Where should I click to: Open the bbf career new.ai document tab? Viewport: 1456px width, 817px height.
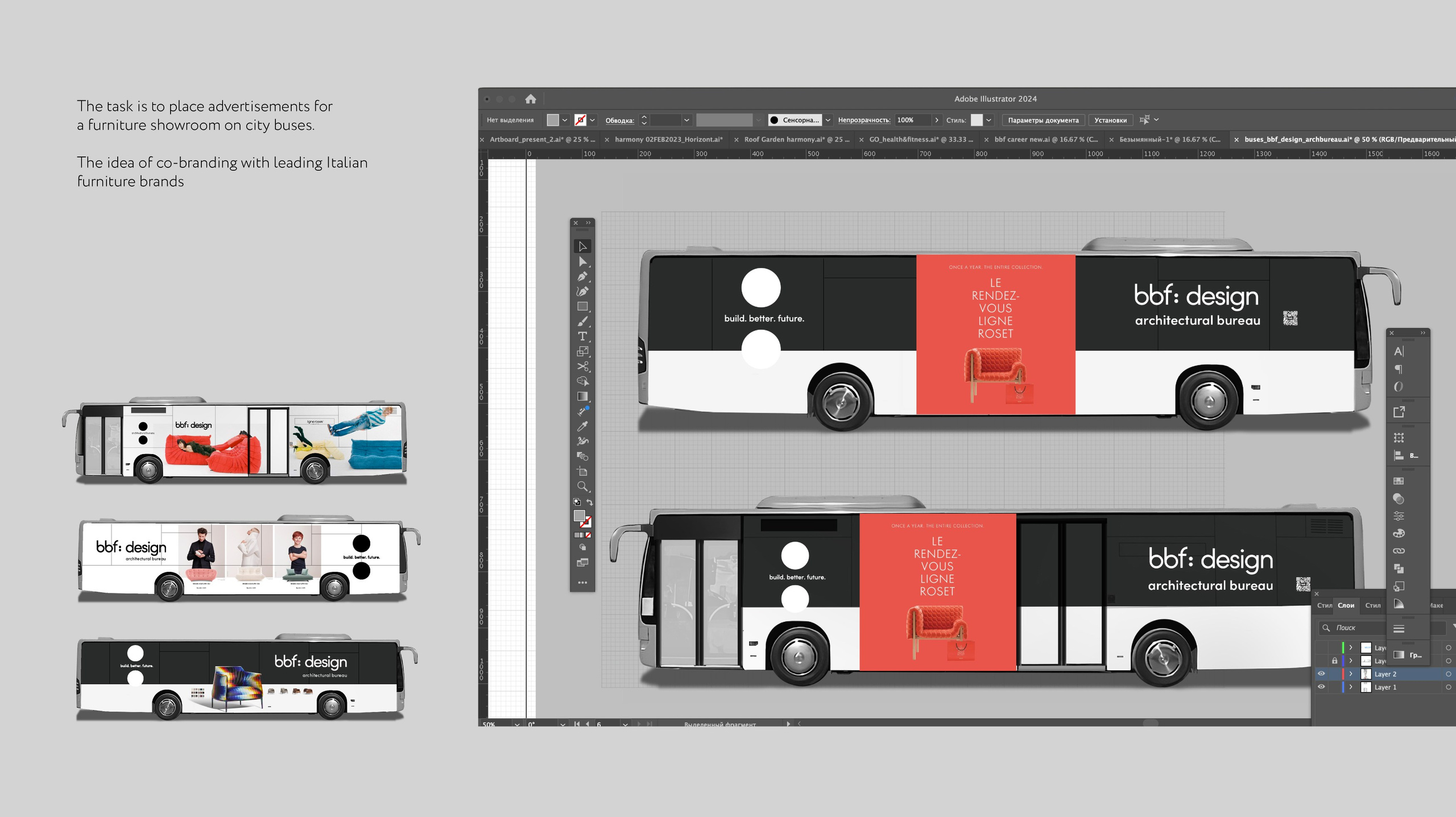tap(1045, 139)
